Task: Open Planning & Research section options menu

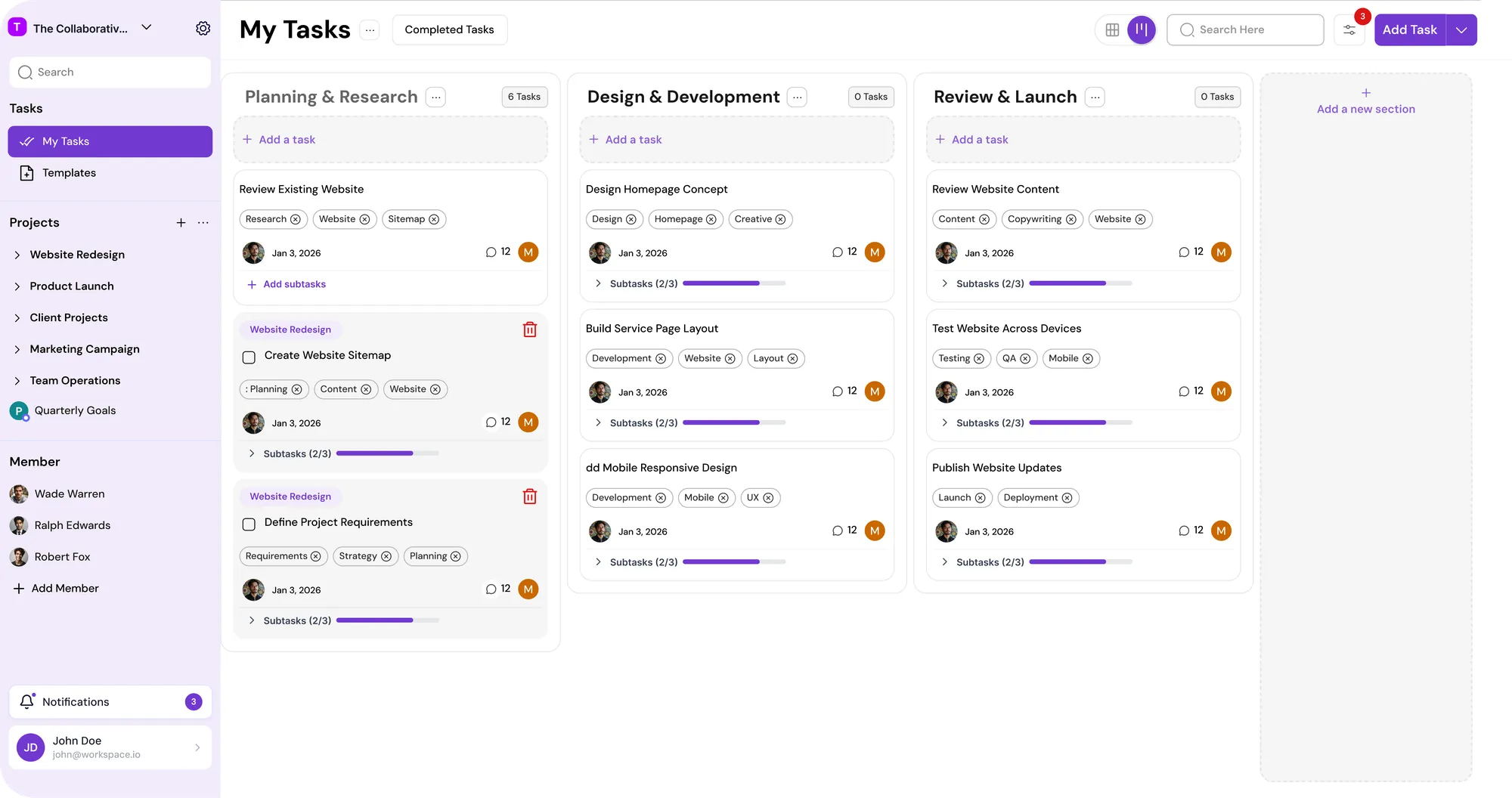Action: [x=435, y=97]
